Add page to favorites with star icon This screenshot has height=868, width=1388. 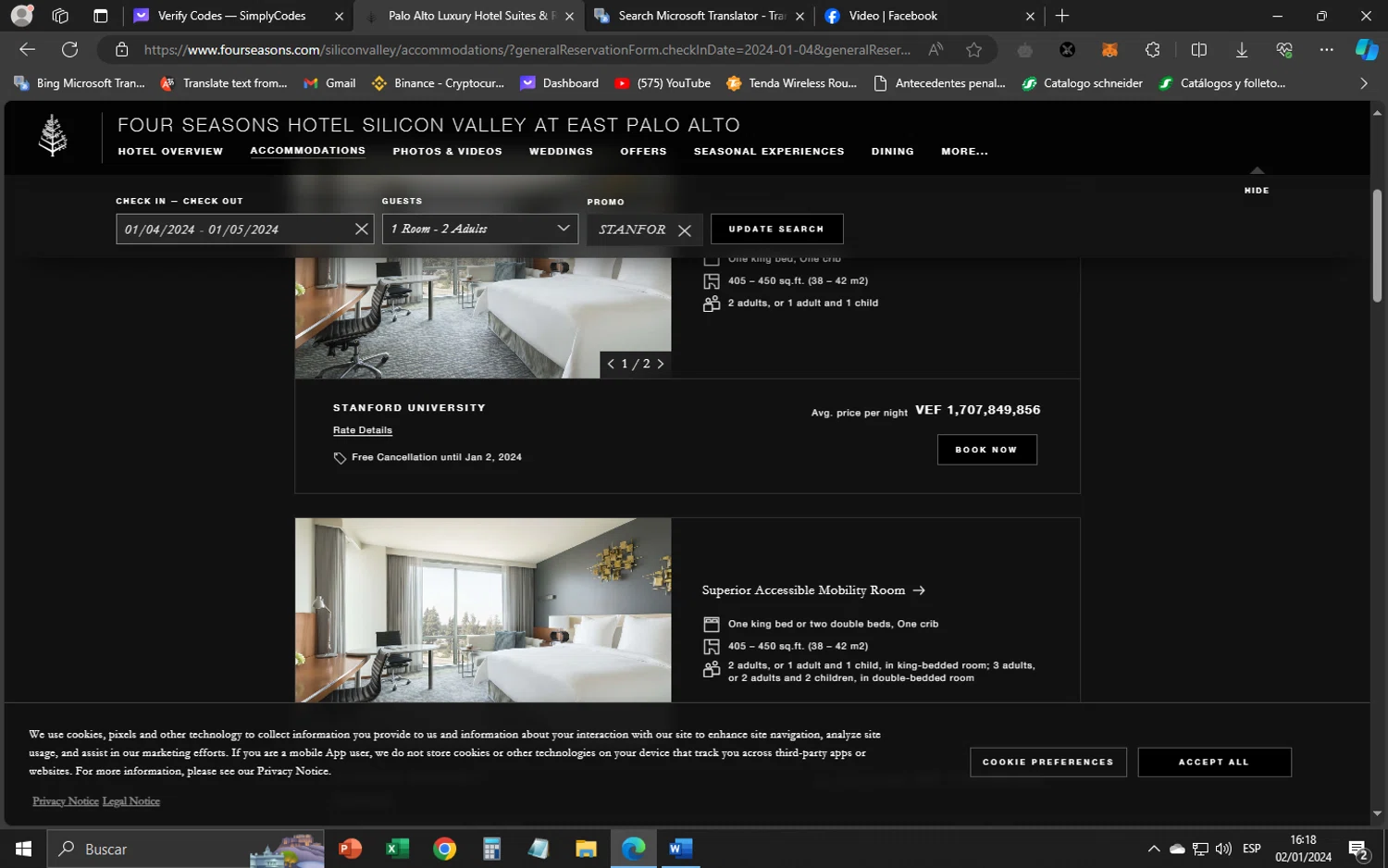[x=973, y=50]
